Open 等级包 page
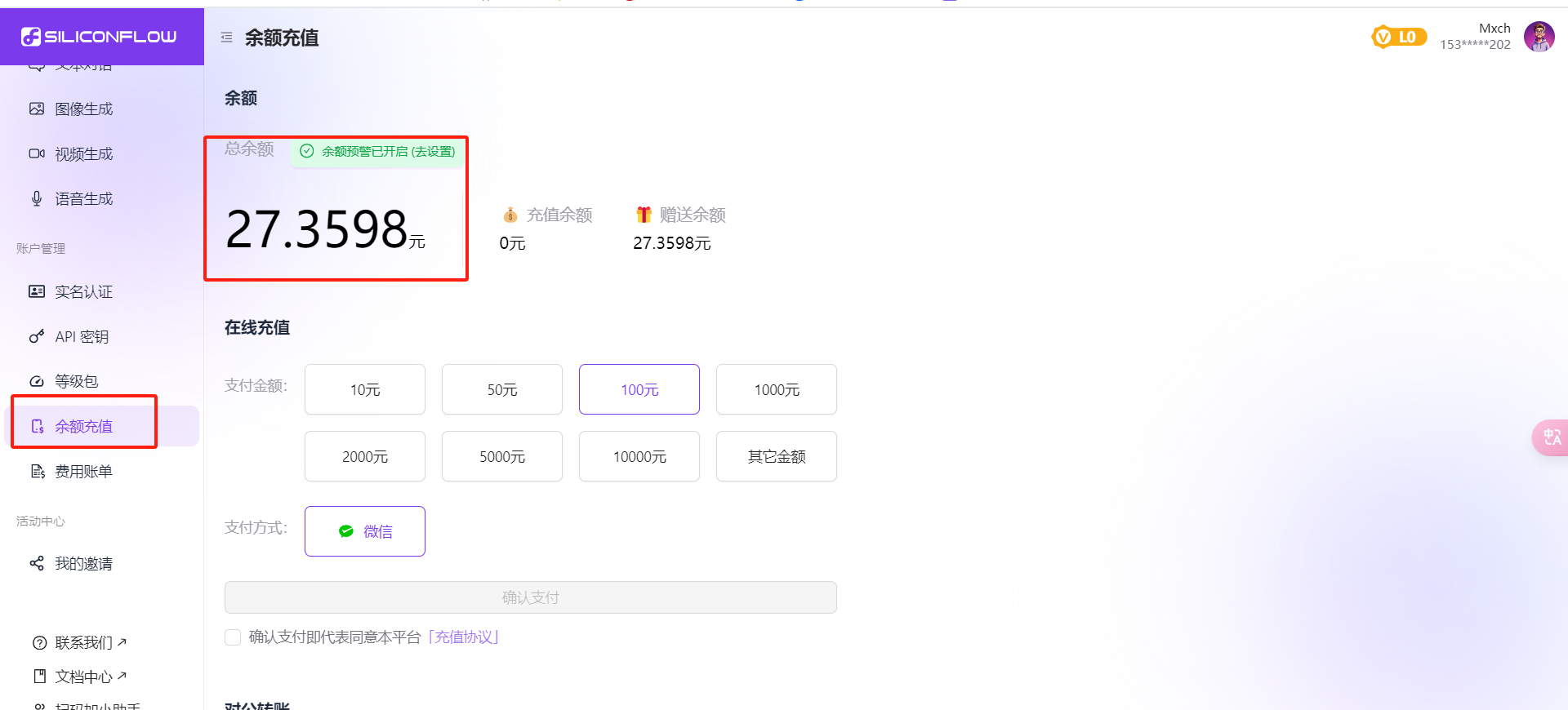The height and width of the screenshot is (710, 1568). point(76,381)
